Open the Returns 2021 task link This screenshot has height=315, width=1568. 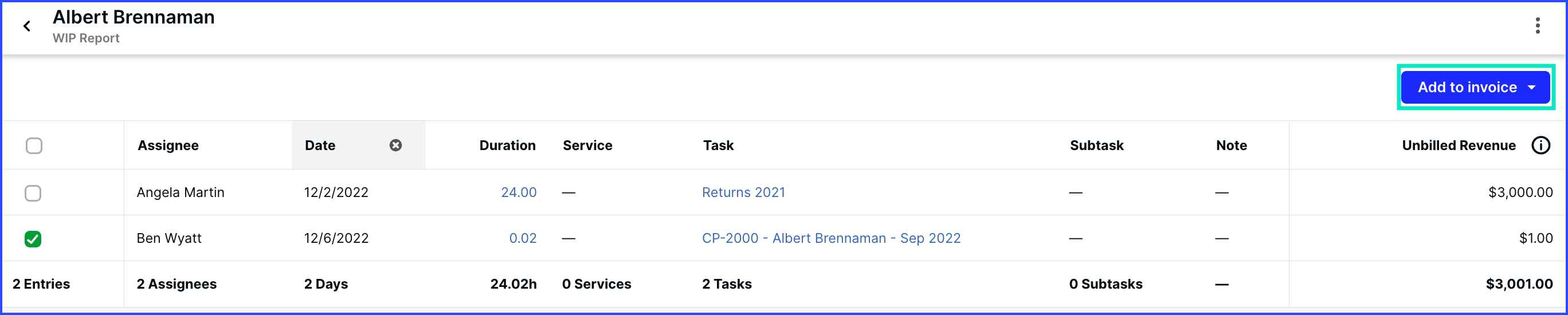tap(743, 192)
